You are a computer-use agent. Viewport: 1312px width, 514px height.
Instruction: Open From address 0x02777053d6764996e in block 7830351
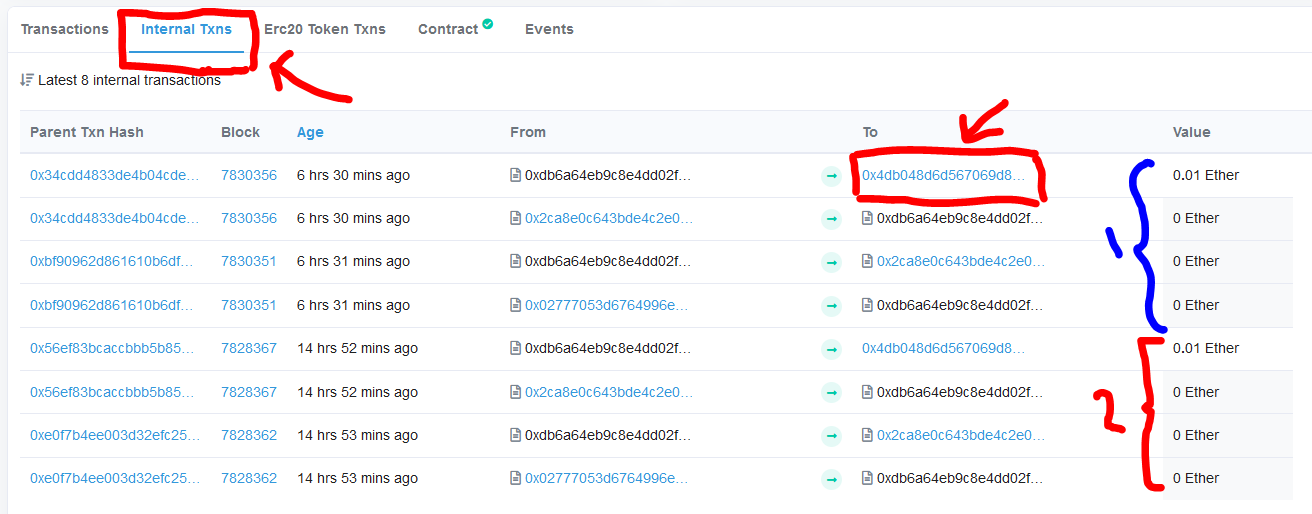pyautogui.click(x=607, y=305)
